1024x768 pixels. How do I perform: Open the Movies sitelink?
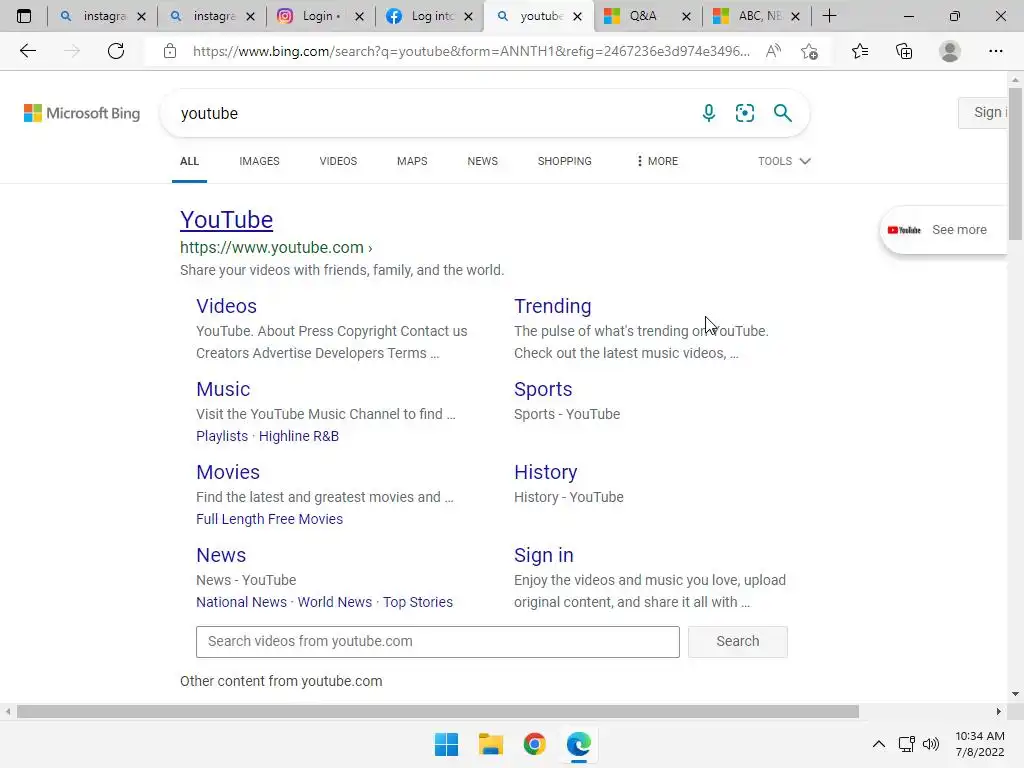coord(228,472)
